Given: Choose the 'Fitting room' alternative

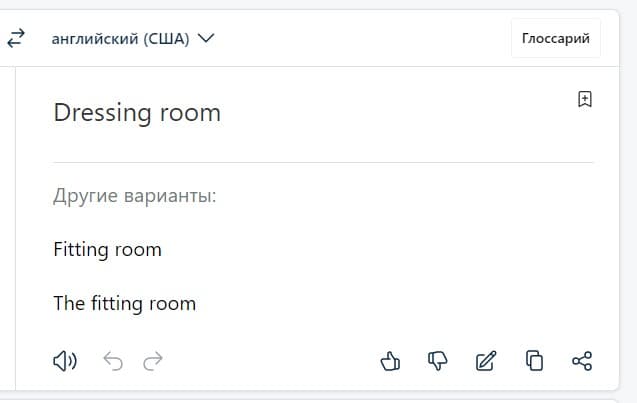Looking at the screenshot, I should point(108,249).
